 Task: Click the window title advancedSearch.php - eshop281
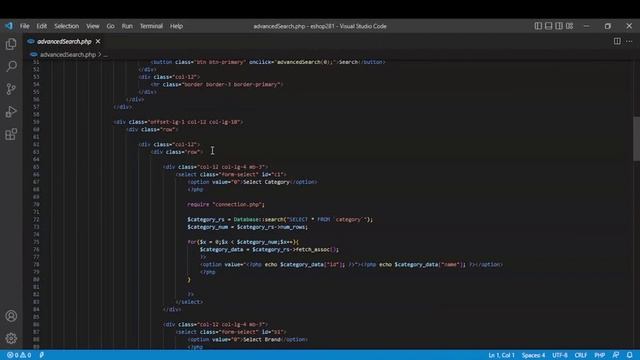[320, 26]
